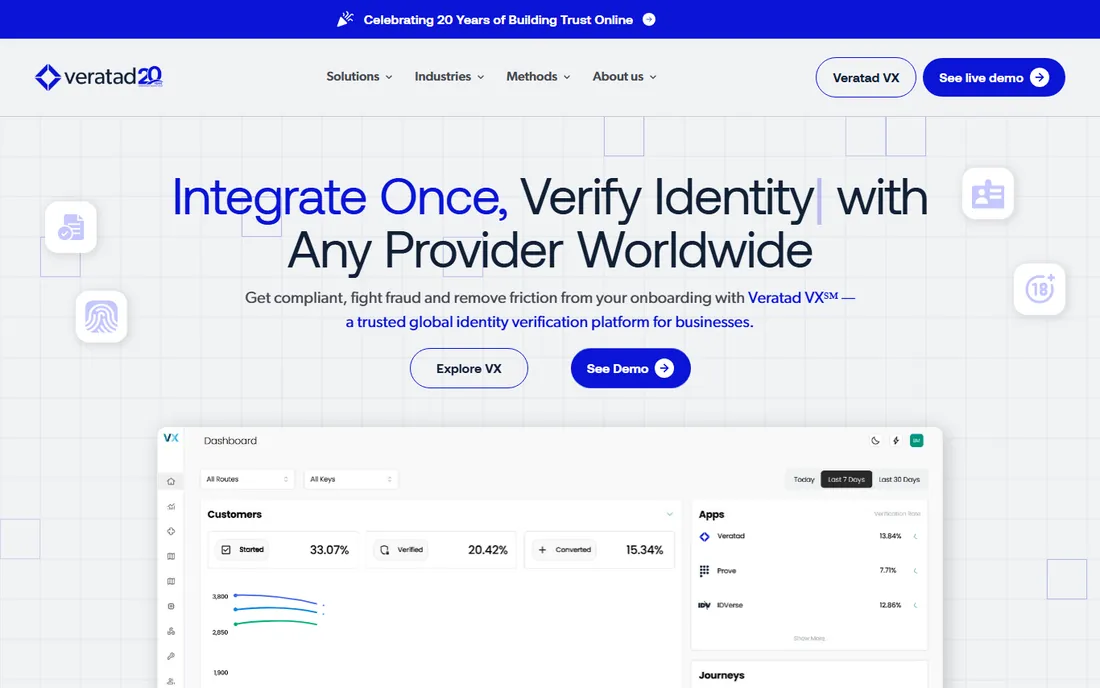Click the arrow icon inside See live demo
Image resolution: width=1100 pixels, height=688 pixels.
pyautogui.click(x=1040, y=77)
